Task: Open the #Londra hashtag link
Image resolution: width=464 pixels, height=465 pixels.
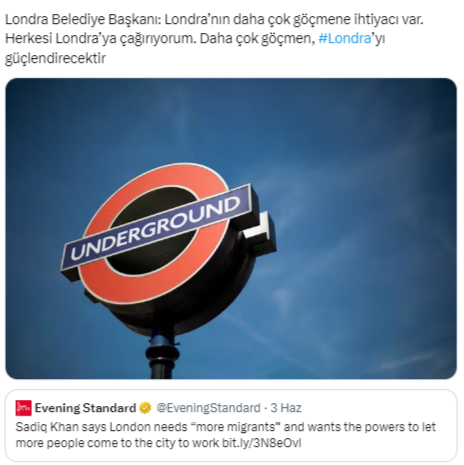Action: coord(345,39)
